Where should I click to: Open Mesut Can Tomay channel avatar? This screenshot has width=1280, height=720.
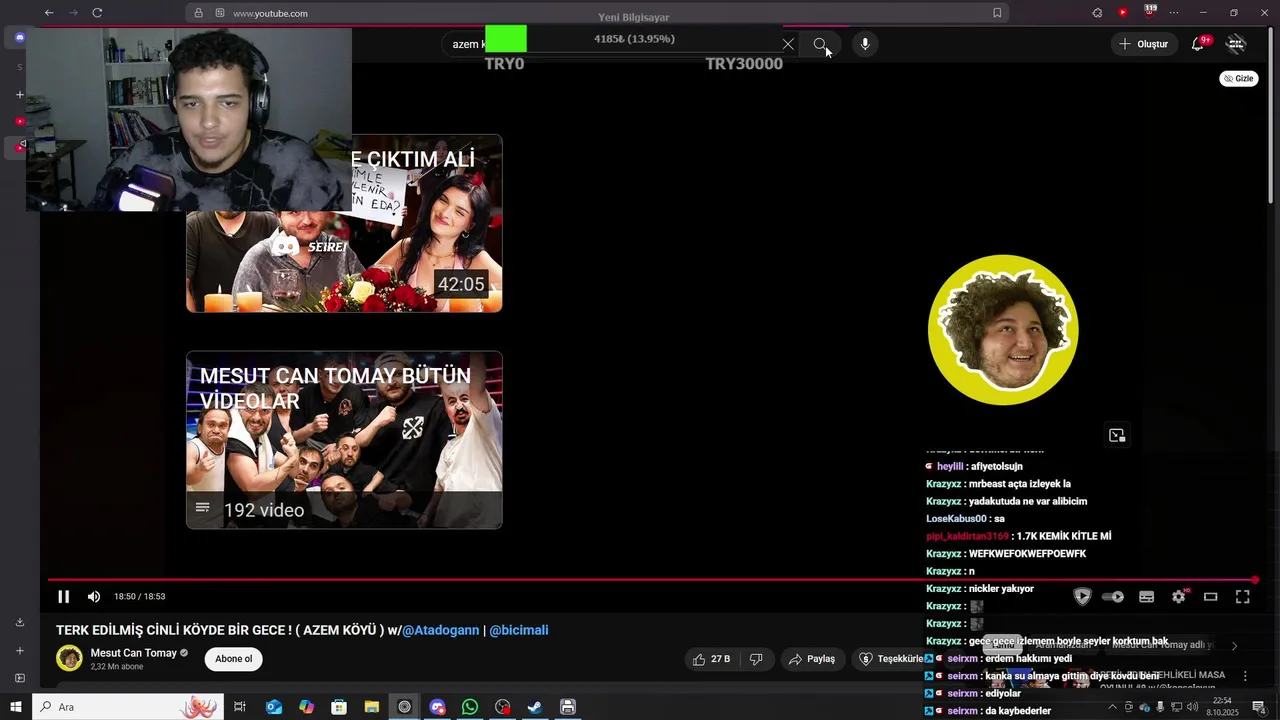coord(69,658)
